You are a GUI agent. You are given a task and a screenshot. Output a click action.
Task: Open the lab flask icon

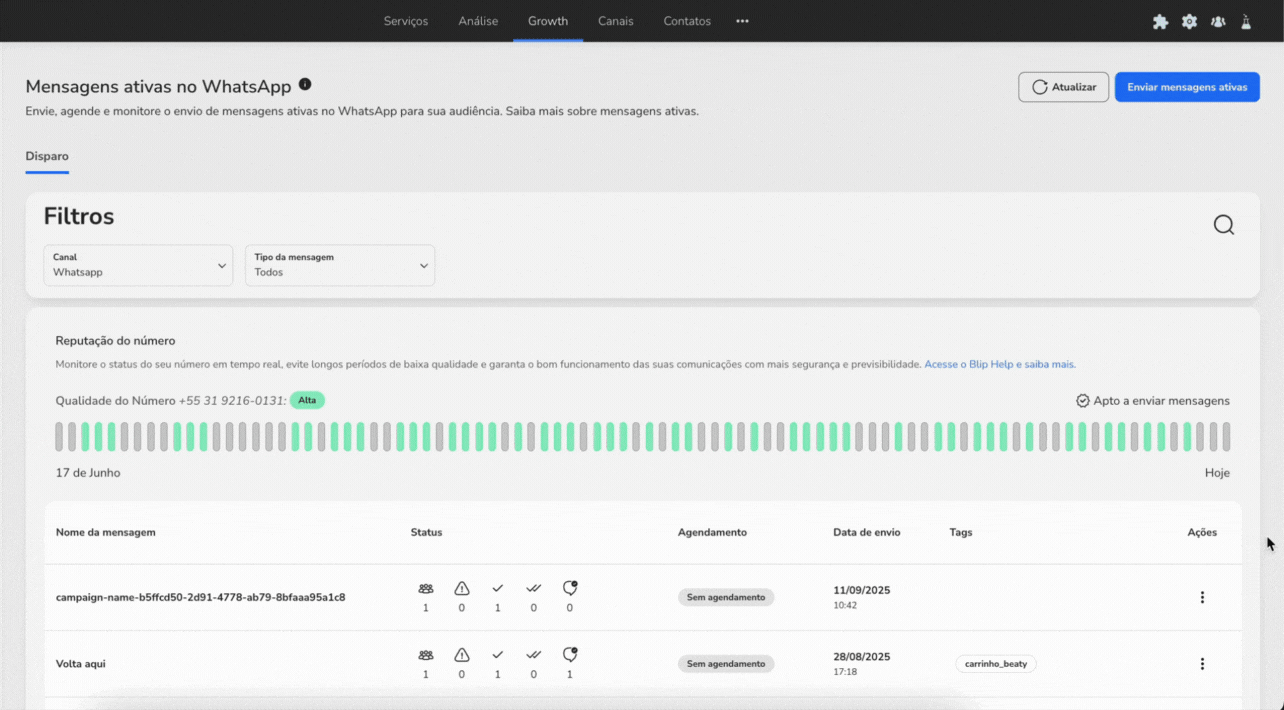(1246, 21)
